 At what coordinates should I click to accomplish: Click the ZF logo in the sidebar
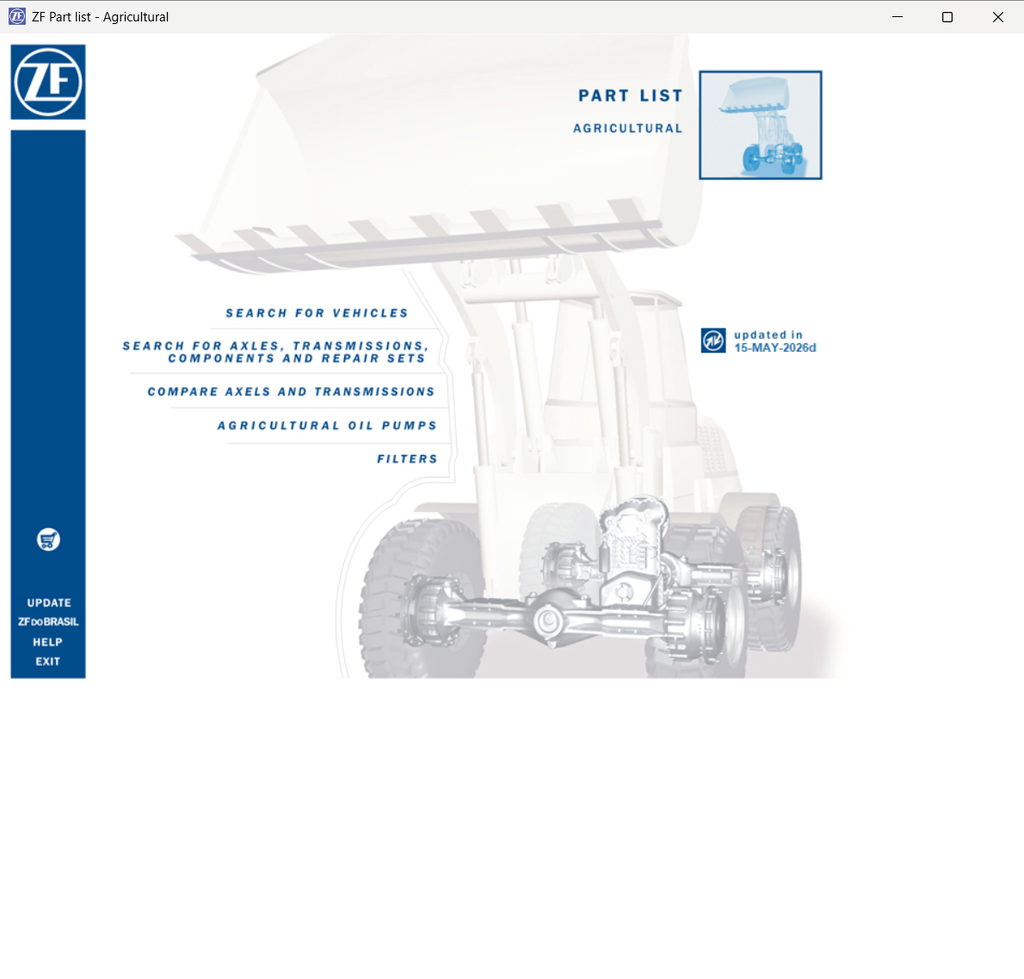tap(48, 82)
